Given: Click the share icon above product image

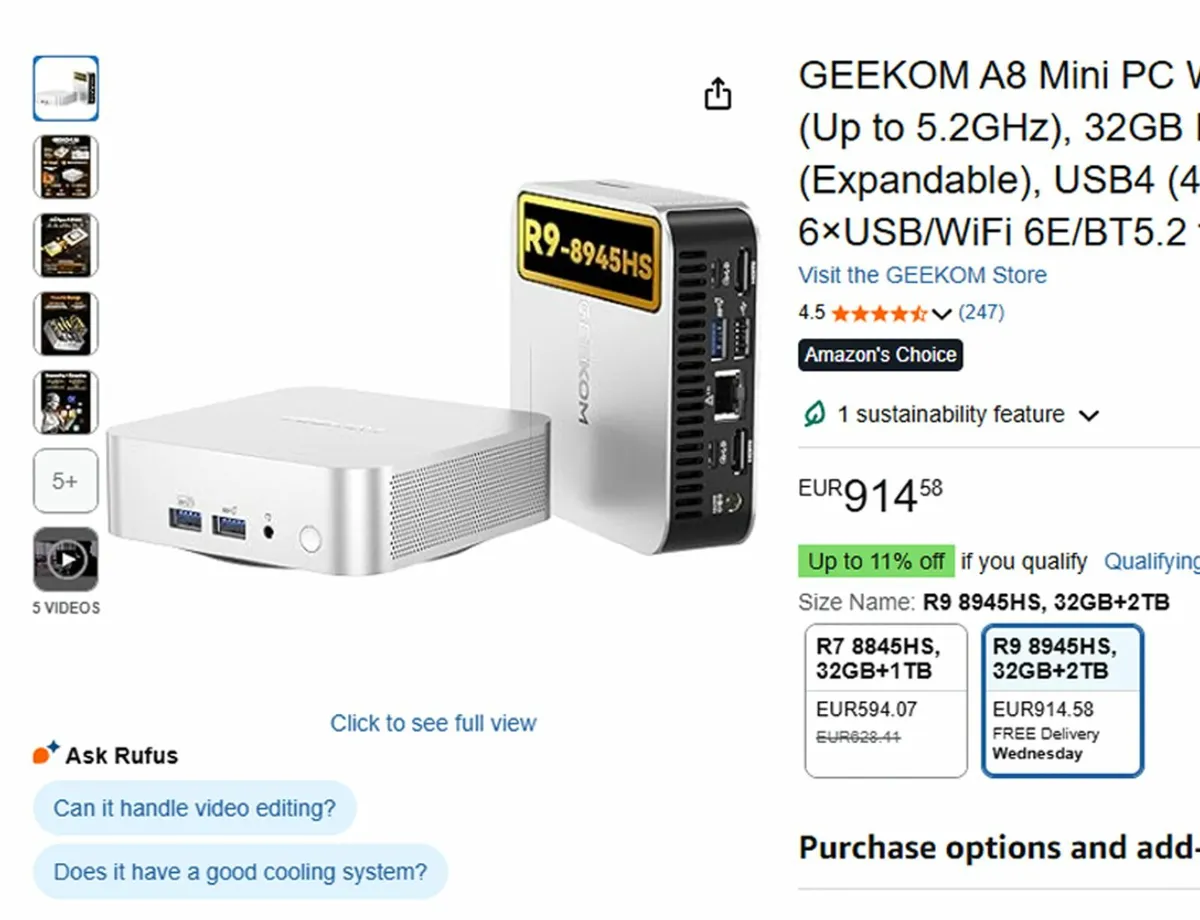Looking at the screenshot, I should tap(718, 94).
